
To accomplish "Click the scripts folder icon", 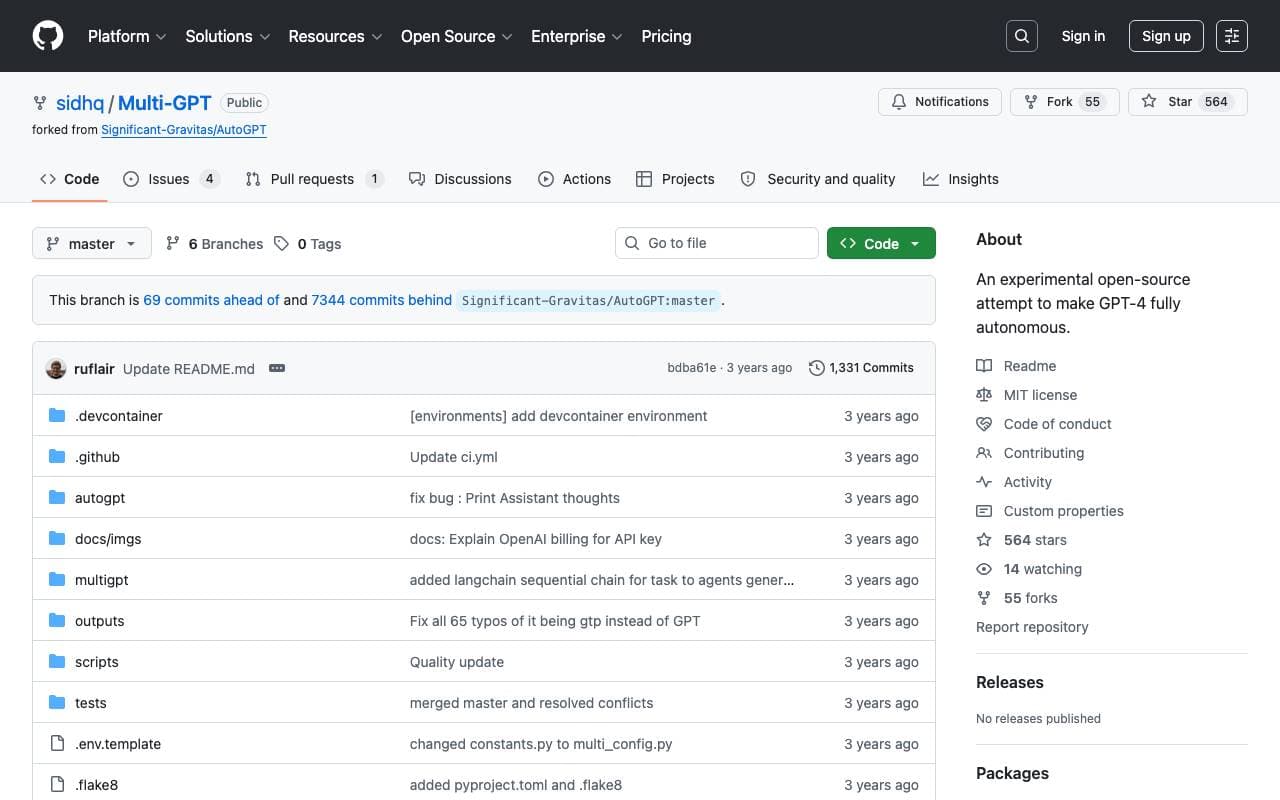I will 57,662.
